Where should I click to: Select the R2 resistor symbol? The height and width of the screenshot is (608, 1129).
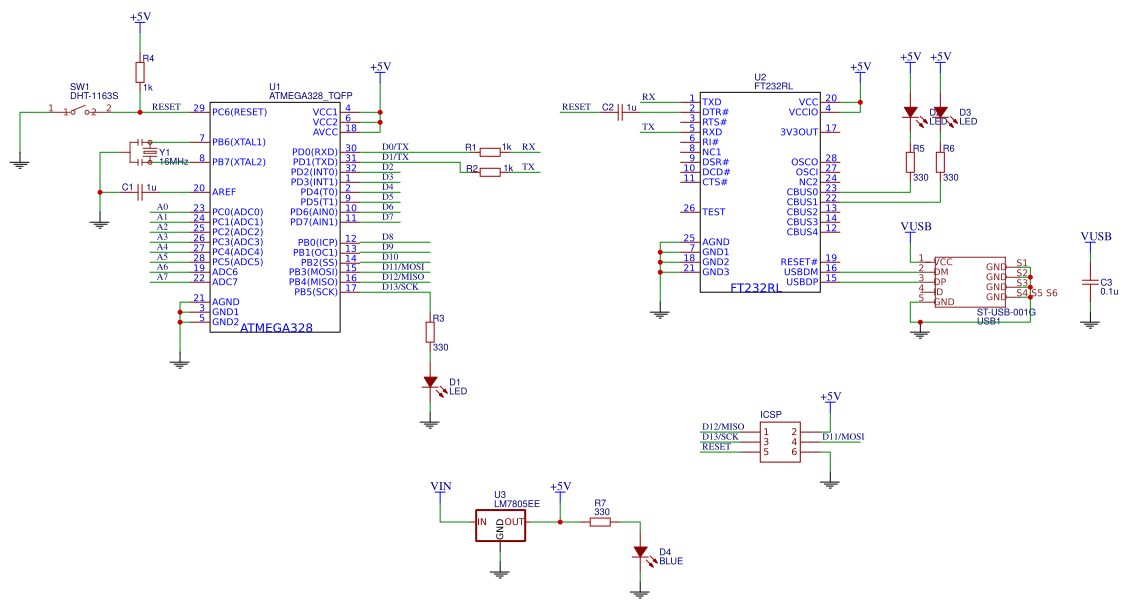click(x=490, y=172)
